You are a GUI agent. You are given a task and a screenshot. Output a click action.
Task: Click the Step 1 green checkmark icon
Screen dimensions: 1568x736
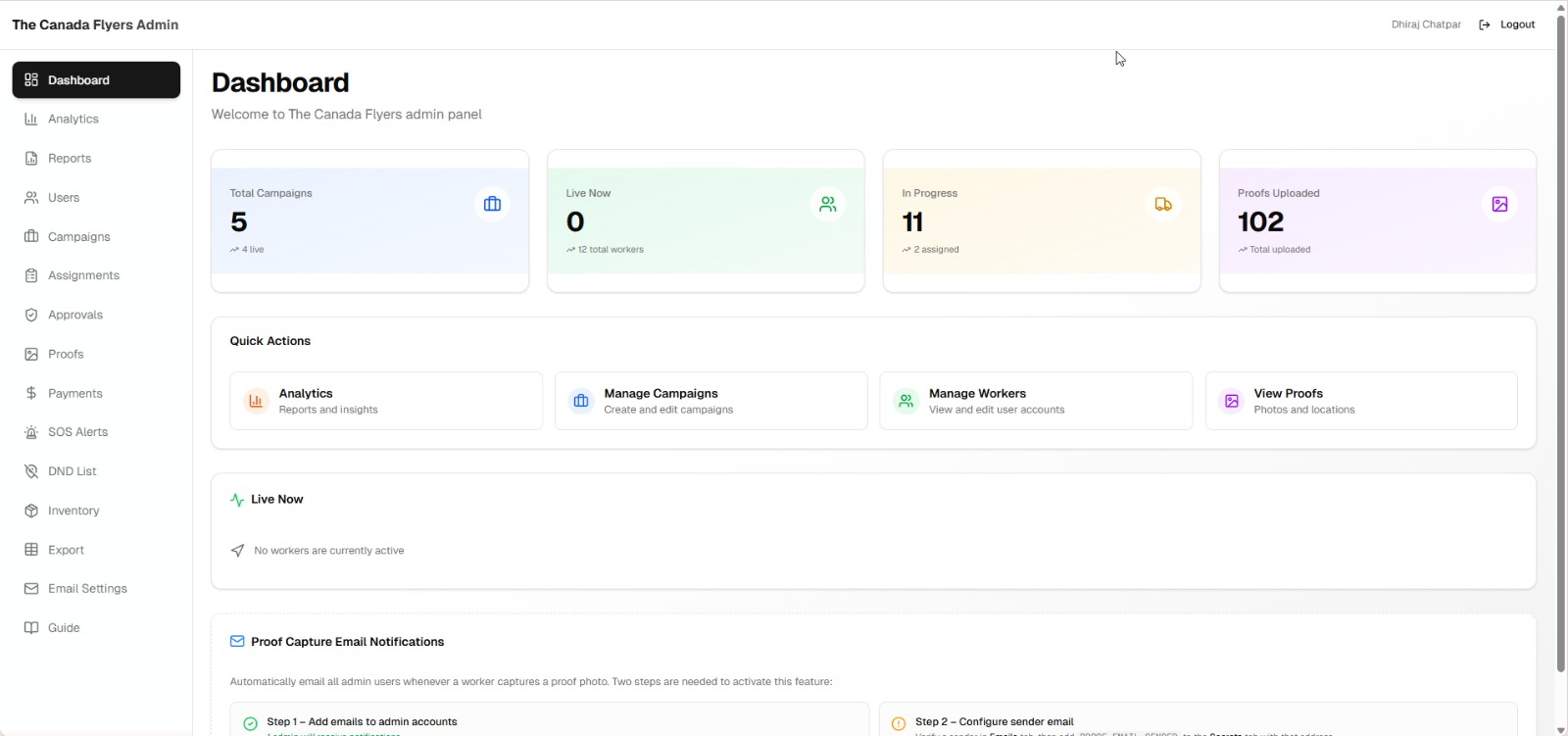pos(250,724)
